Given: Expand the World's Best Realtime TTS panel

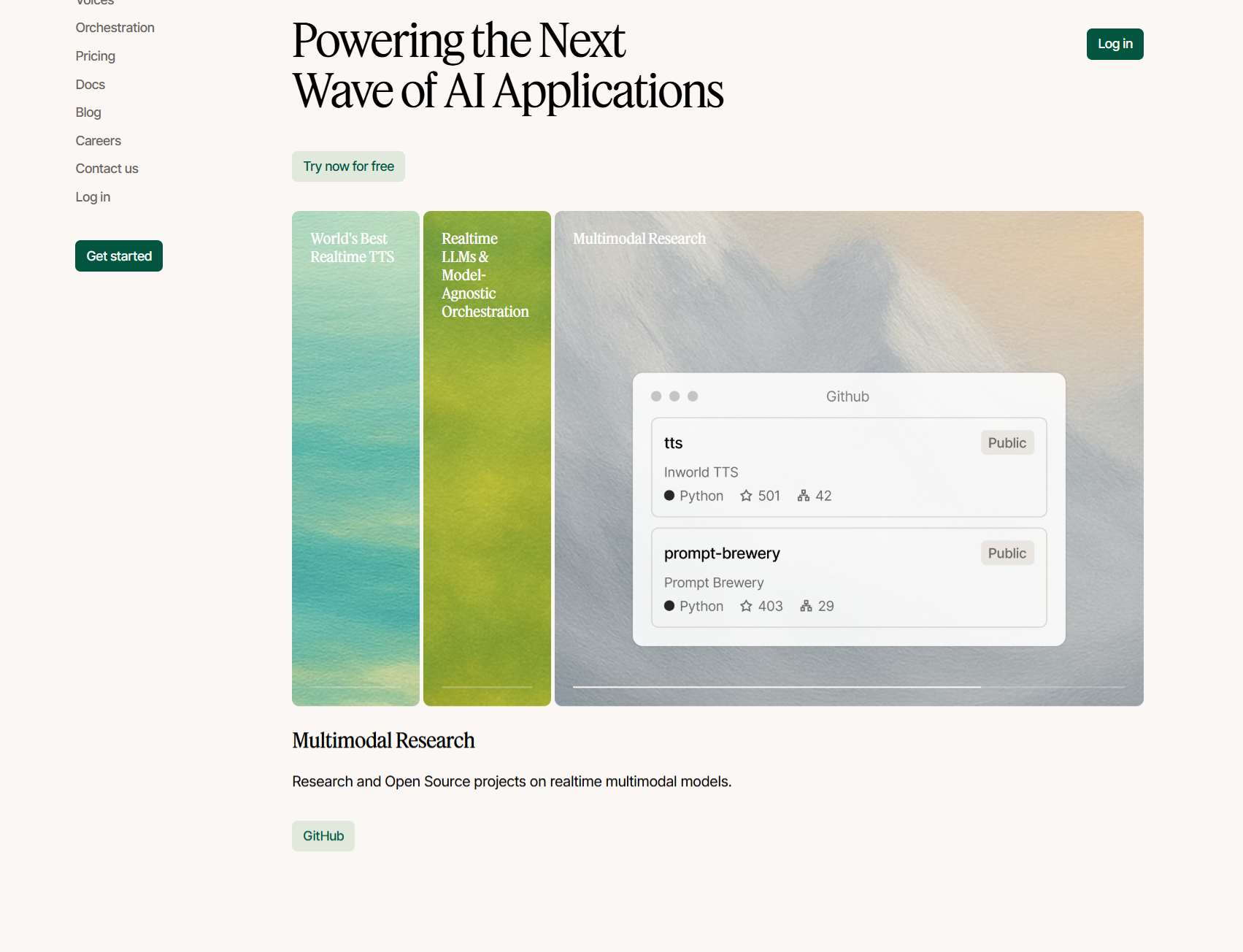Looking at the screenshot, I should click(x=355, y=458).
